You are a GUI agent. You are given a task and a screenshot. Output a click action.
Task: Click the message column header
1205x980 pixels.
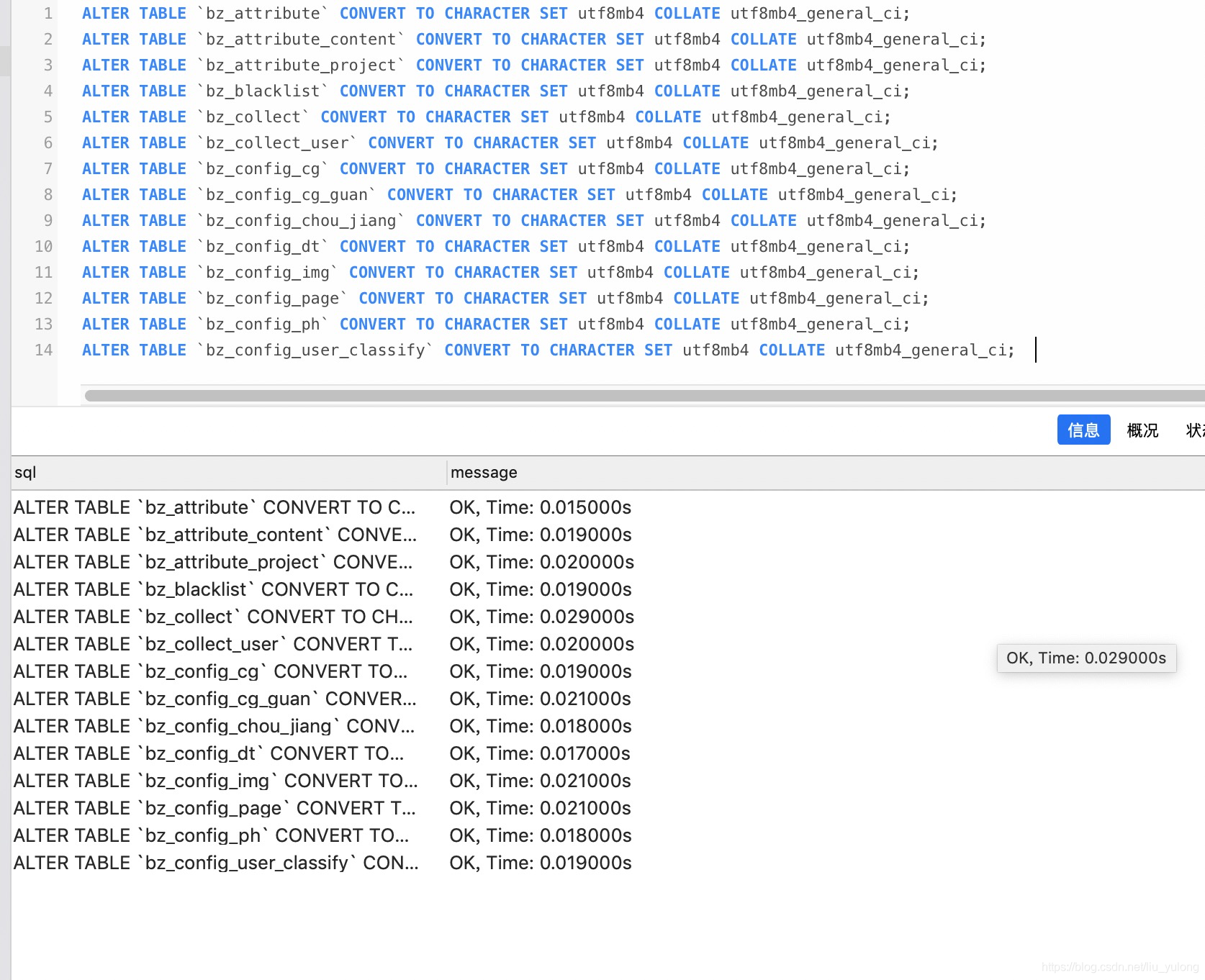tap(484, 473)
